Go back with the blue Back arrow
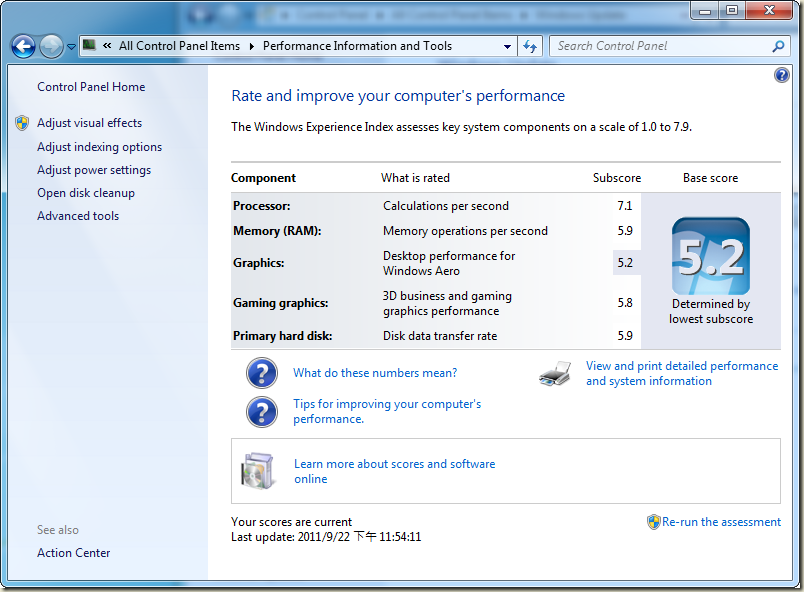The width and height of the screenshot is (804, 592). (24, 47)
